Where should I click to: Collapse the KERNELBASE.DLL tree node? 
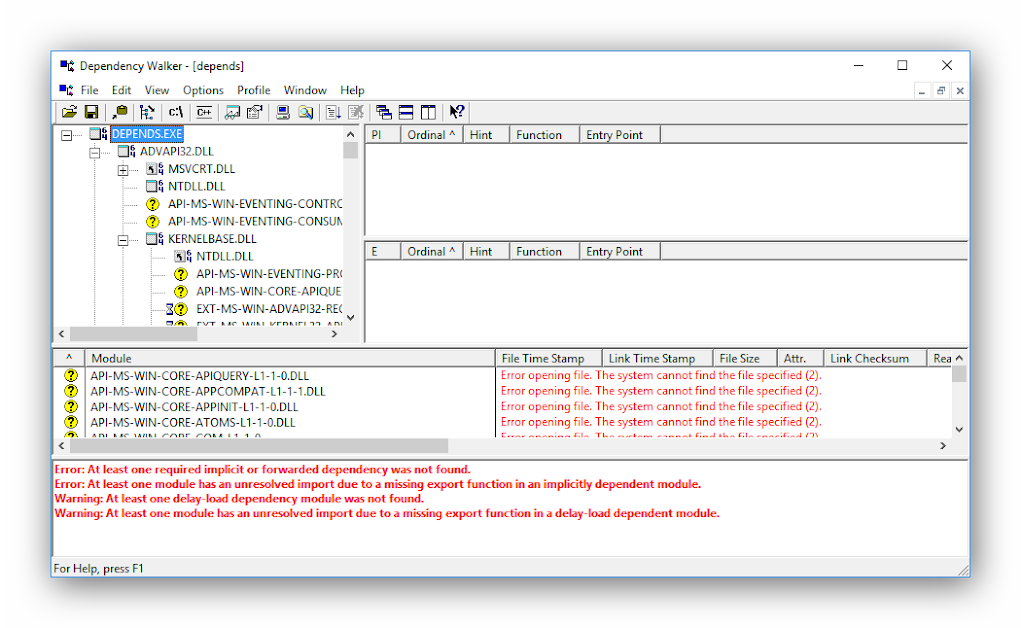pyautogui.click(x=122, y=240)
